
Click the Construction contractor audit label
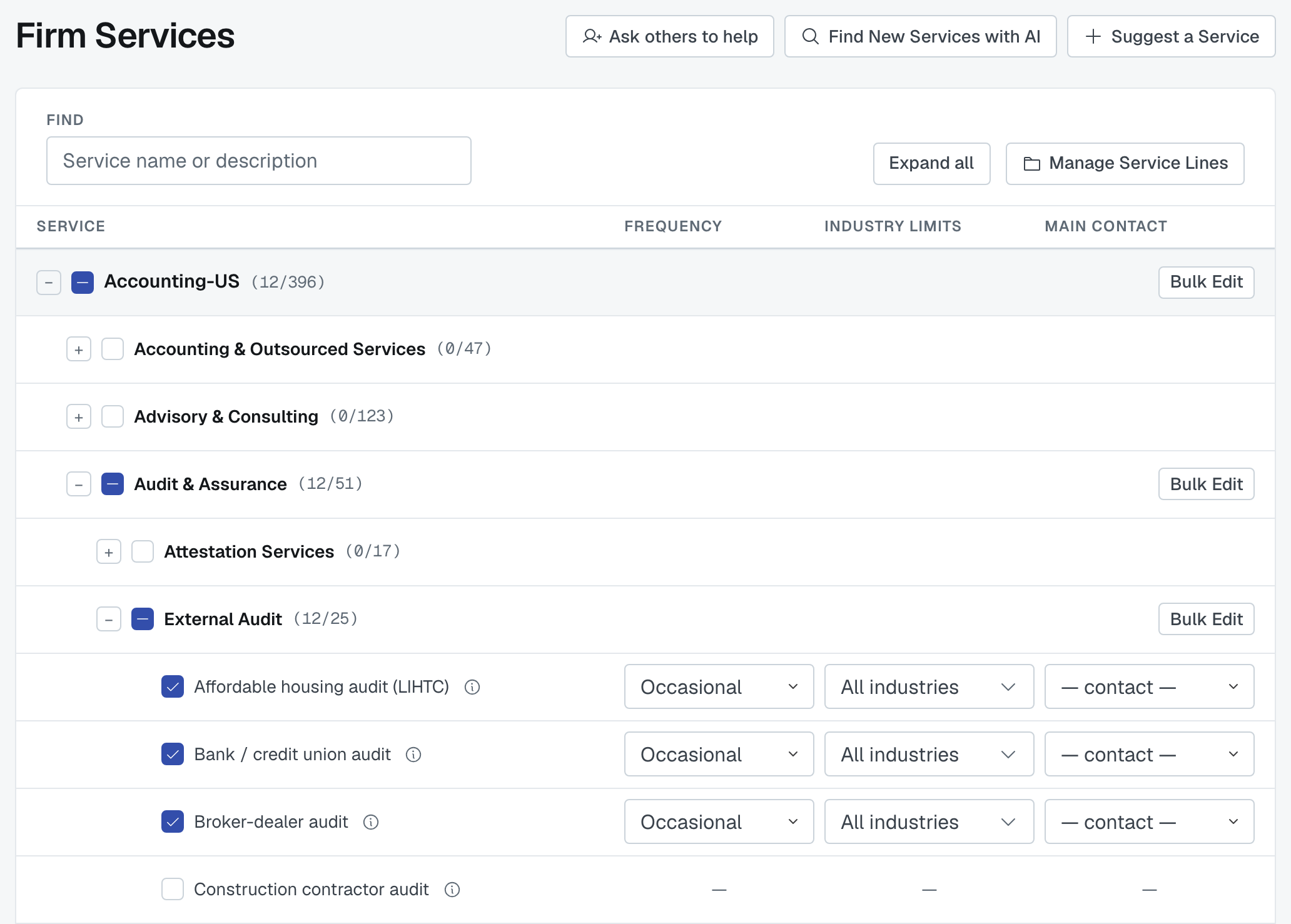311,889
